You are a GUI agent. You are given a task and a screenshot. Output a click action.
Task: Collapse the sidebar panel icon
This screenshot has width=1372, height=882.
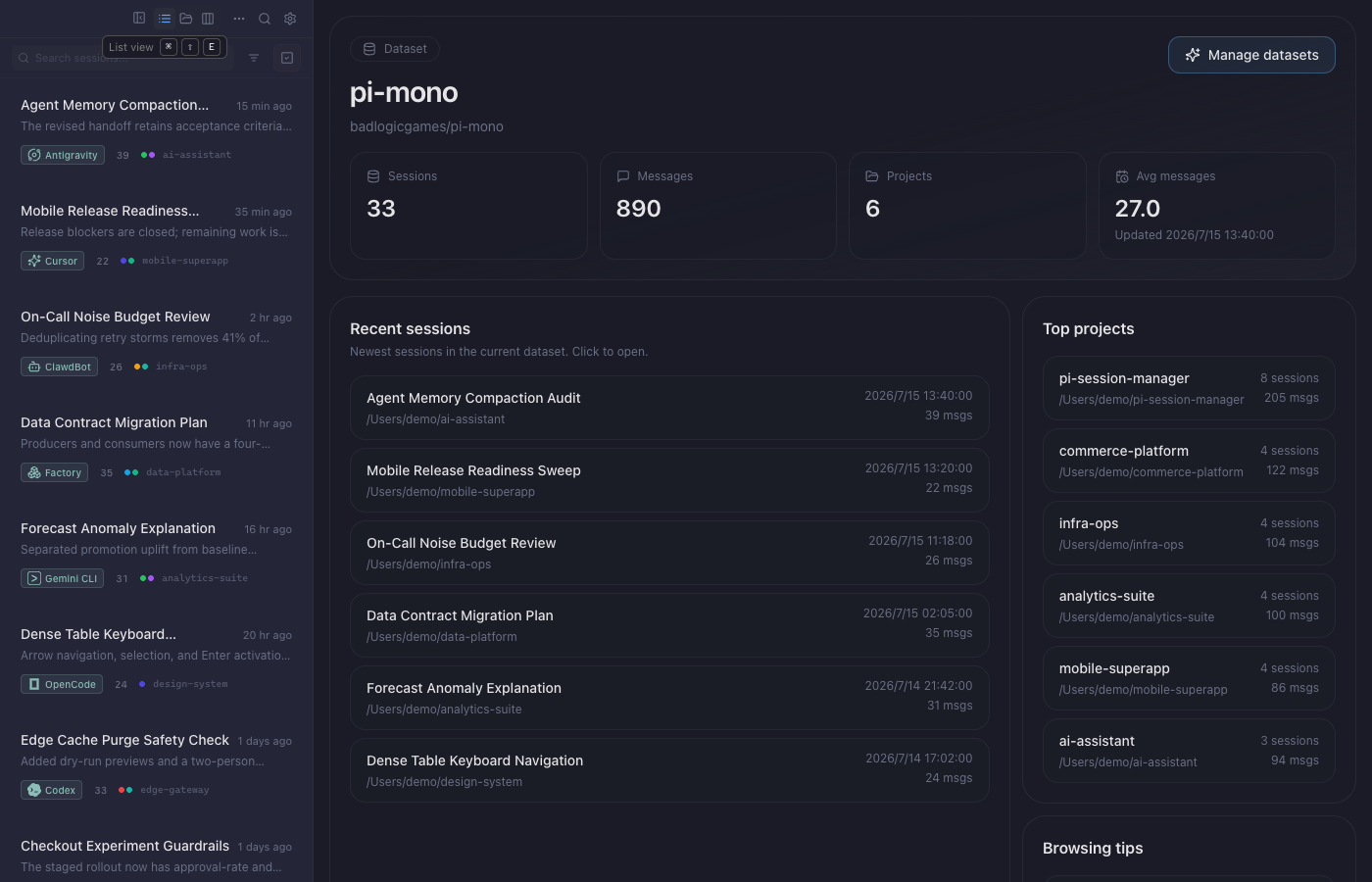139,19
